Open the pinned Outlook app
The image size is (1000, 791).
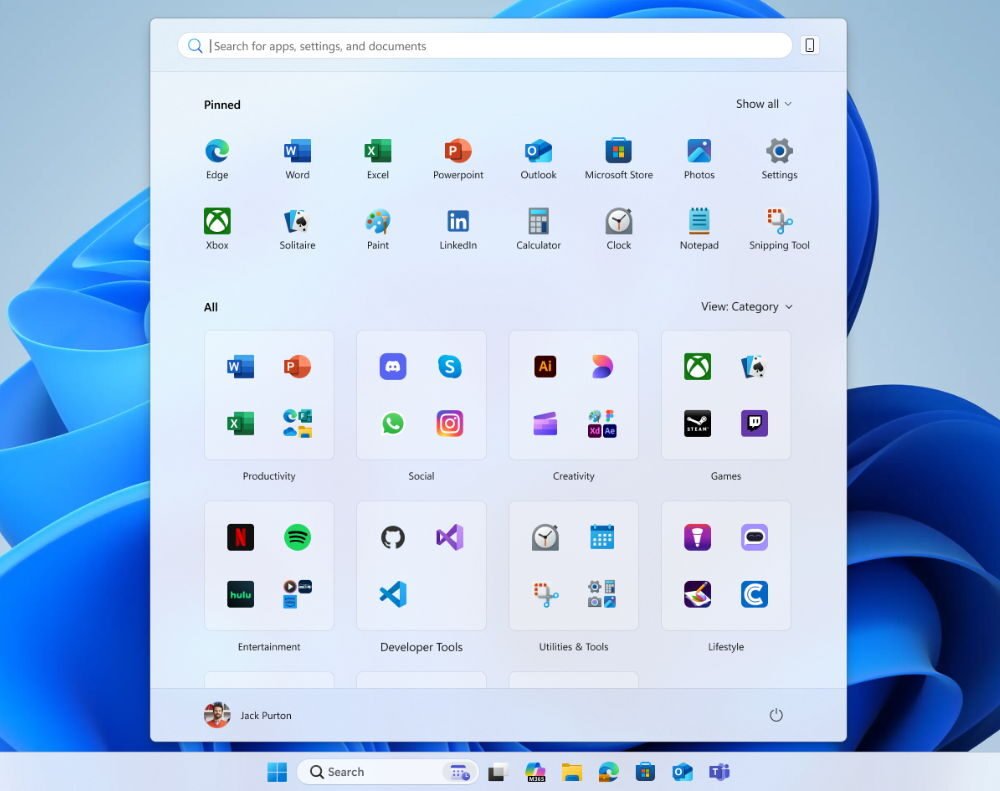[538, 151]
